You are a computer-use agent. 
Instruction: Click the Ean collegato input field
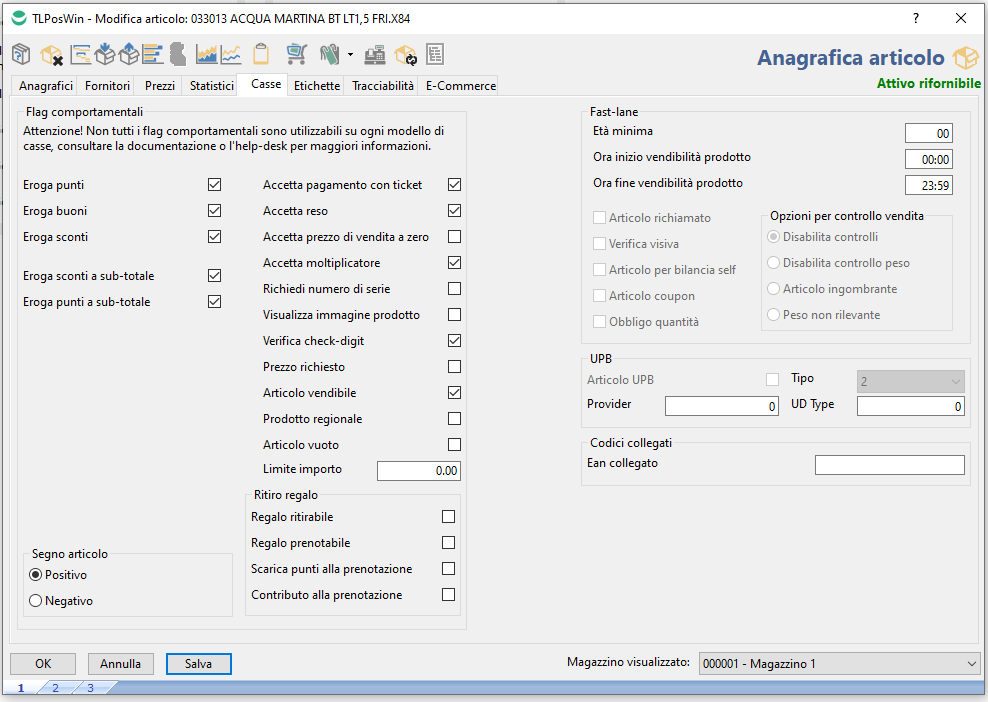[x=888, y=464]
